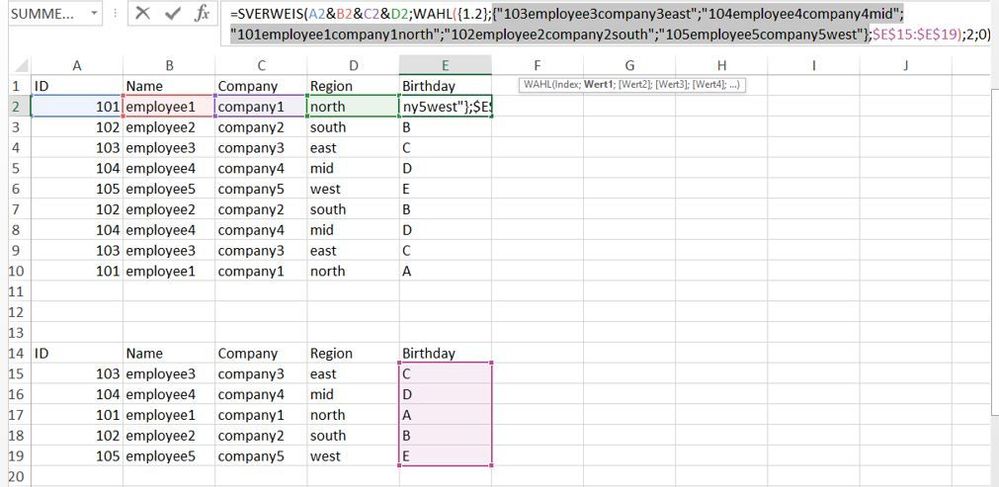The image size is (999, 487).
Task: Select row 6 header
Action: pos(18,189)
